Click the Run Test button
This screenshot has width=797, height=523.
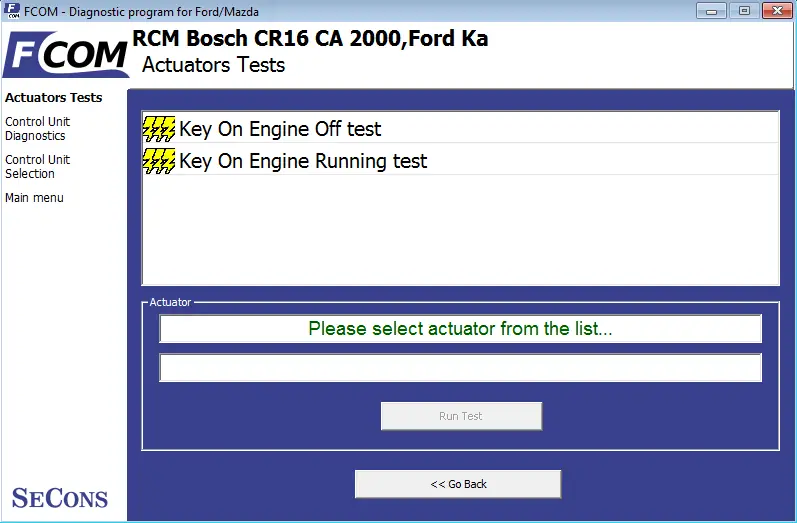coord(461,416)
